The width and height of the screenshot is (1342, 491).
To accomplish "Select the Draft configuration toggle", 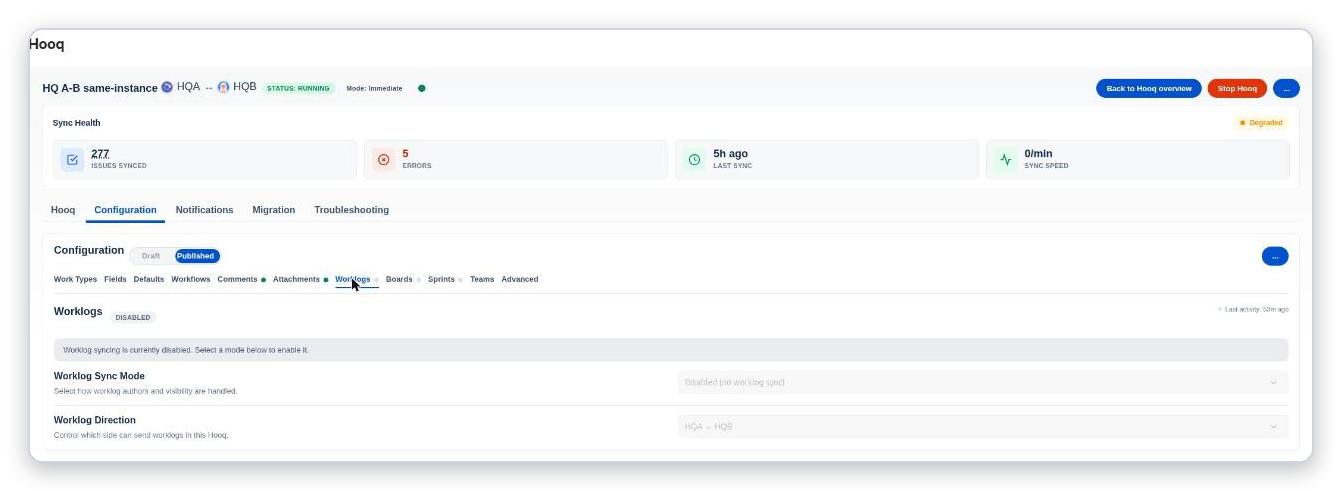I will coord(151,256).
